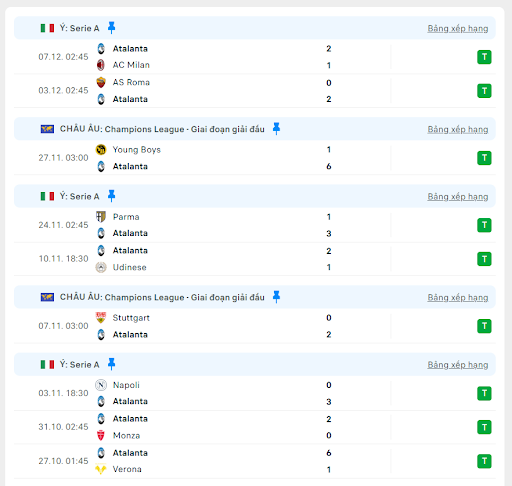Pin the last Serie A league header

[111, 364]
